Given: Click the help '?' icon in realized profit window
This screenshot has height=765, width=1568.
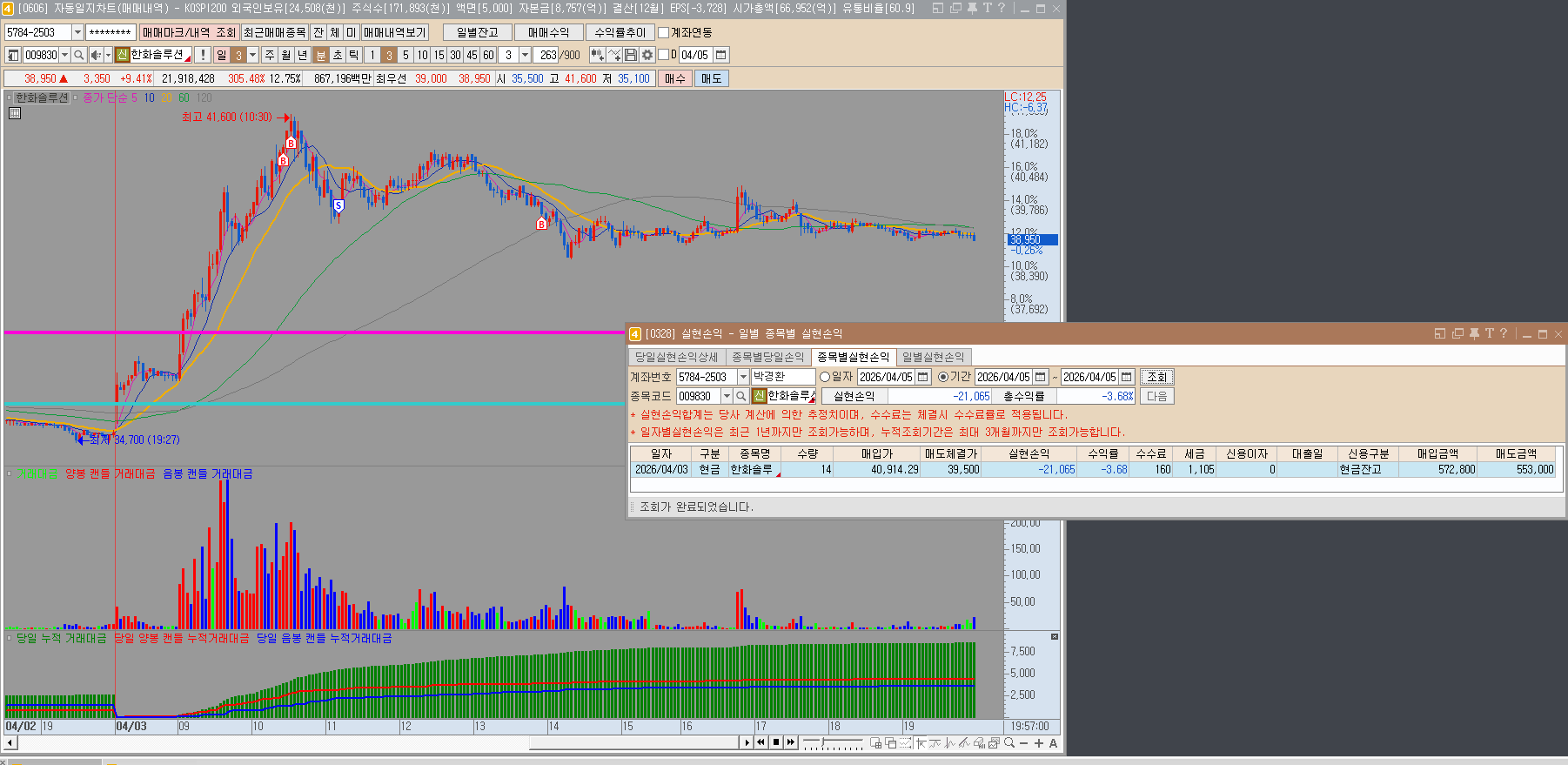Looking at the screenshot, I should coord(1503,333).
